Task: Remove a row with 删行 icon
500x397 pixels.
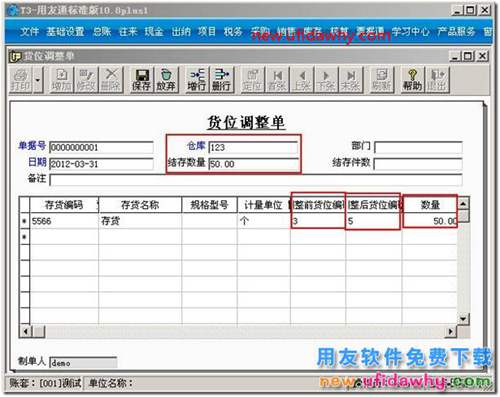Action: (221, 80)
